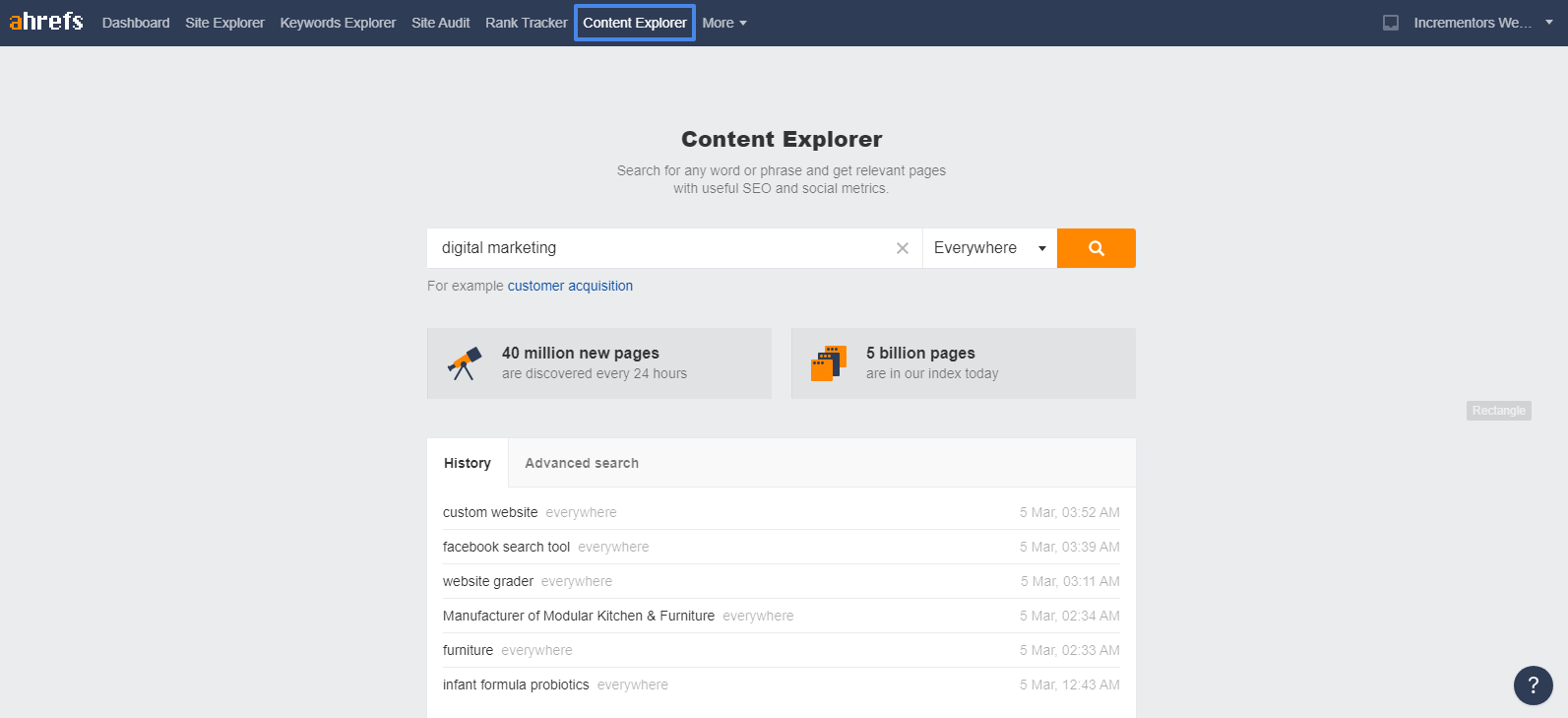Viewport: 1568px width, 718px height.
Task: Open Keywords Explorer
Action: pos(338,23)
